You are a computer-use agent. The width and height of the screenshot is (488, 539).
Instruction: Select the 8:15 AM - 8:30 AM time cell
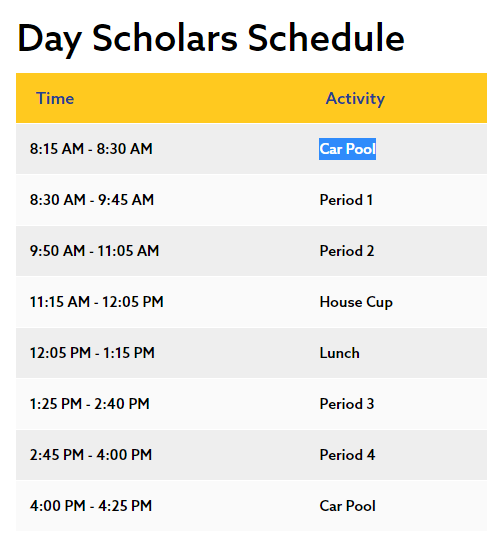(91, 149)
